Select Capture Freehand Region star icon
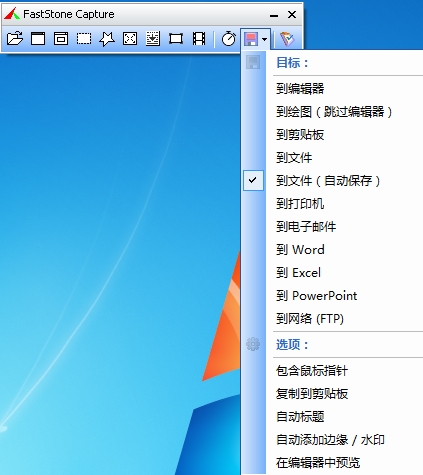Image resolution: width=423 pixels, height=475 pixels. 107,39
